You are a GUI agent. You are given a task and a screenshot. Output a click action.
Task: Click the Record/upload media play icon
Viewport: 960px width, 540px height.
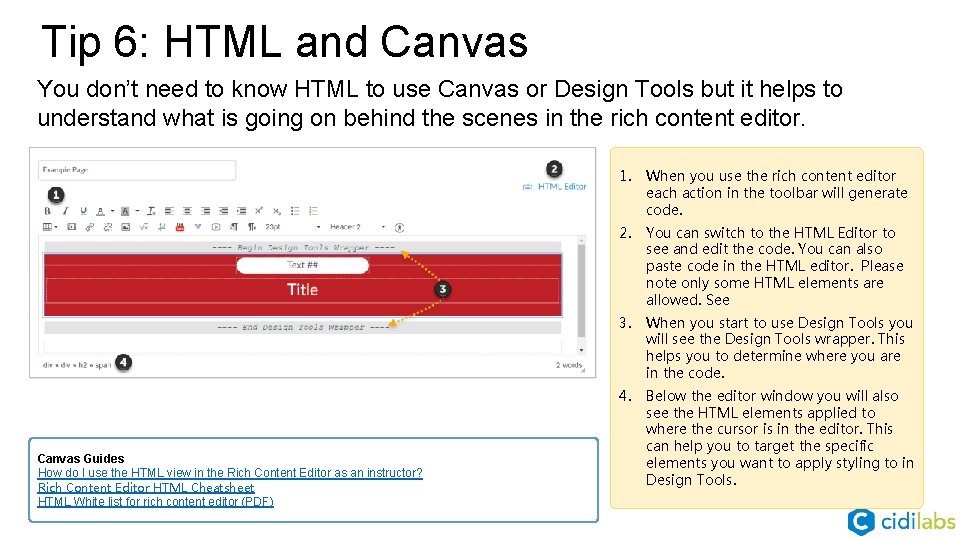click(216, 227)
